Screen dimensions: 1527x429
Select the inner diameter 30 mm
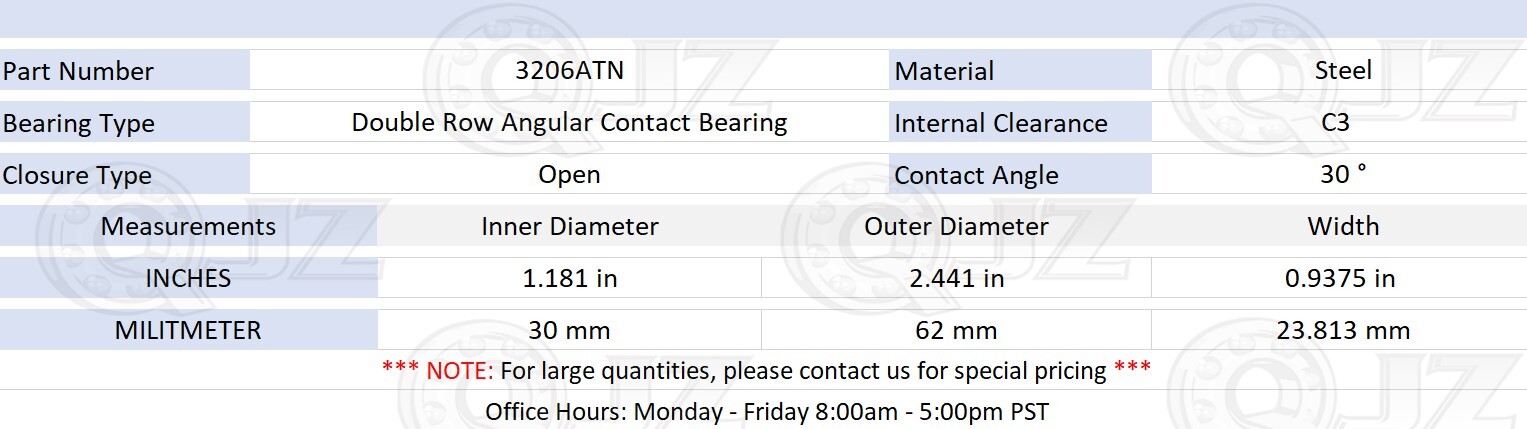click(x=569, y=330)
